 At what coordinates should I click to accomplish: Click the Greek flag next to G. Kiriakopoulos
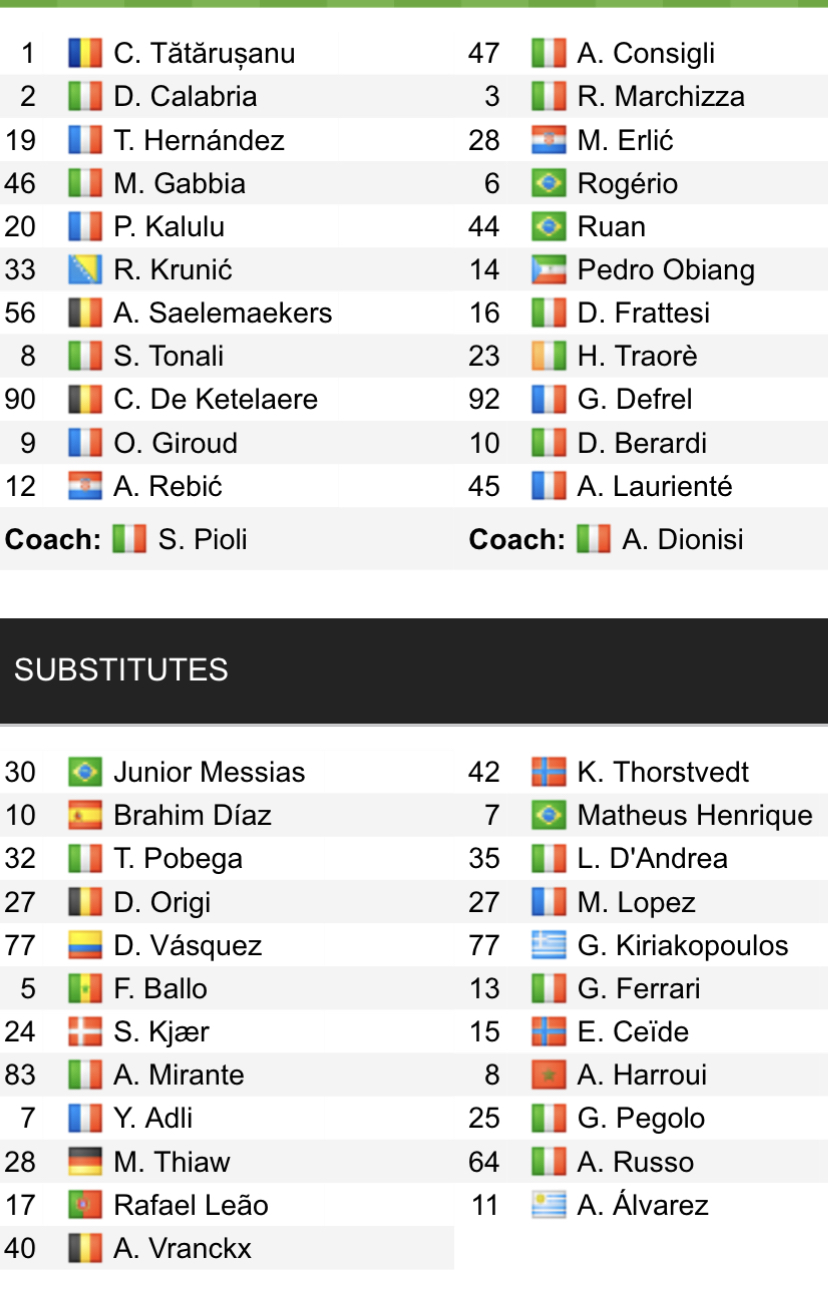coord(549,945)
